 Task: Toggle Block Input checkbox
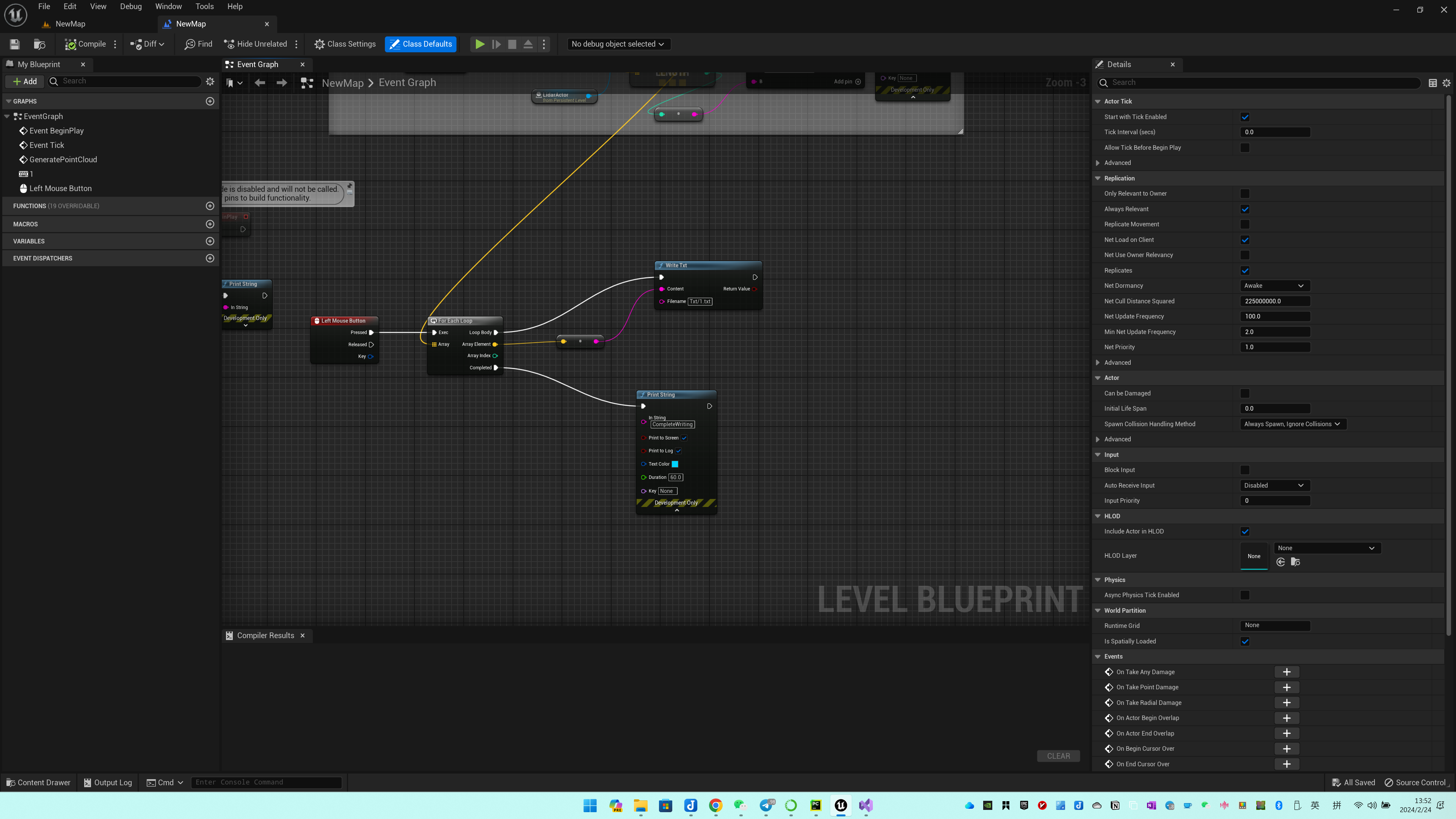coord(1244,470)
